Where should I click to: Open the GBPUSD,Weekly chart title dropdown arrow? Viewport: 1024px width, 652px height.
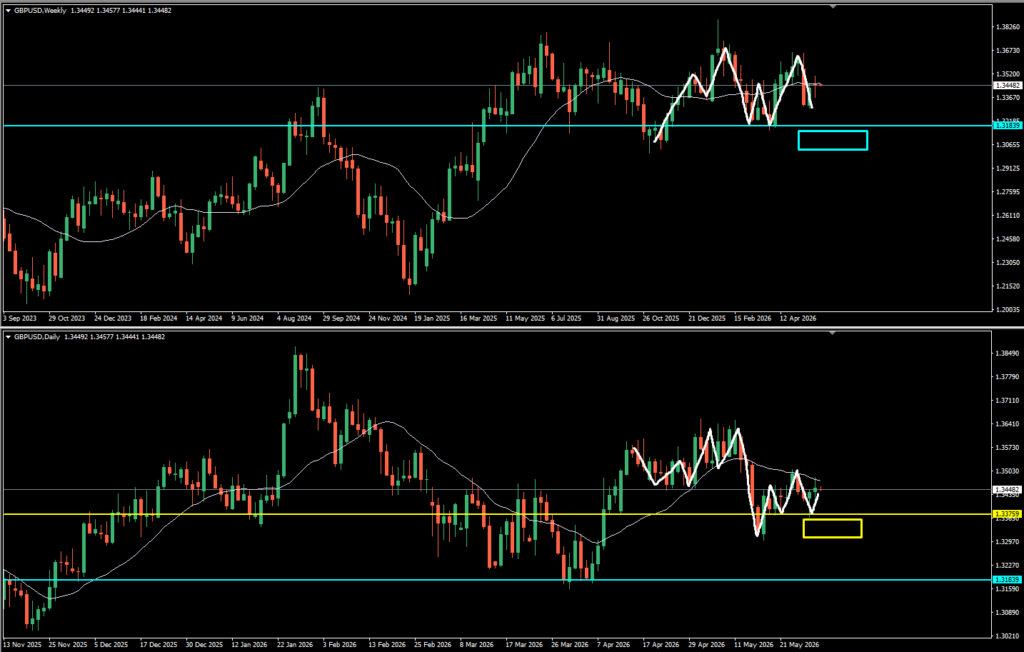coord(8,10)
